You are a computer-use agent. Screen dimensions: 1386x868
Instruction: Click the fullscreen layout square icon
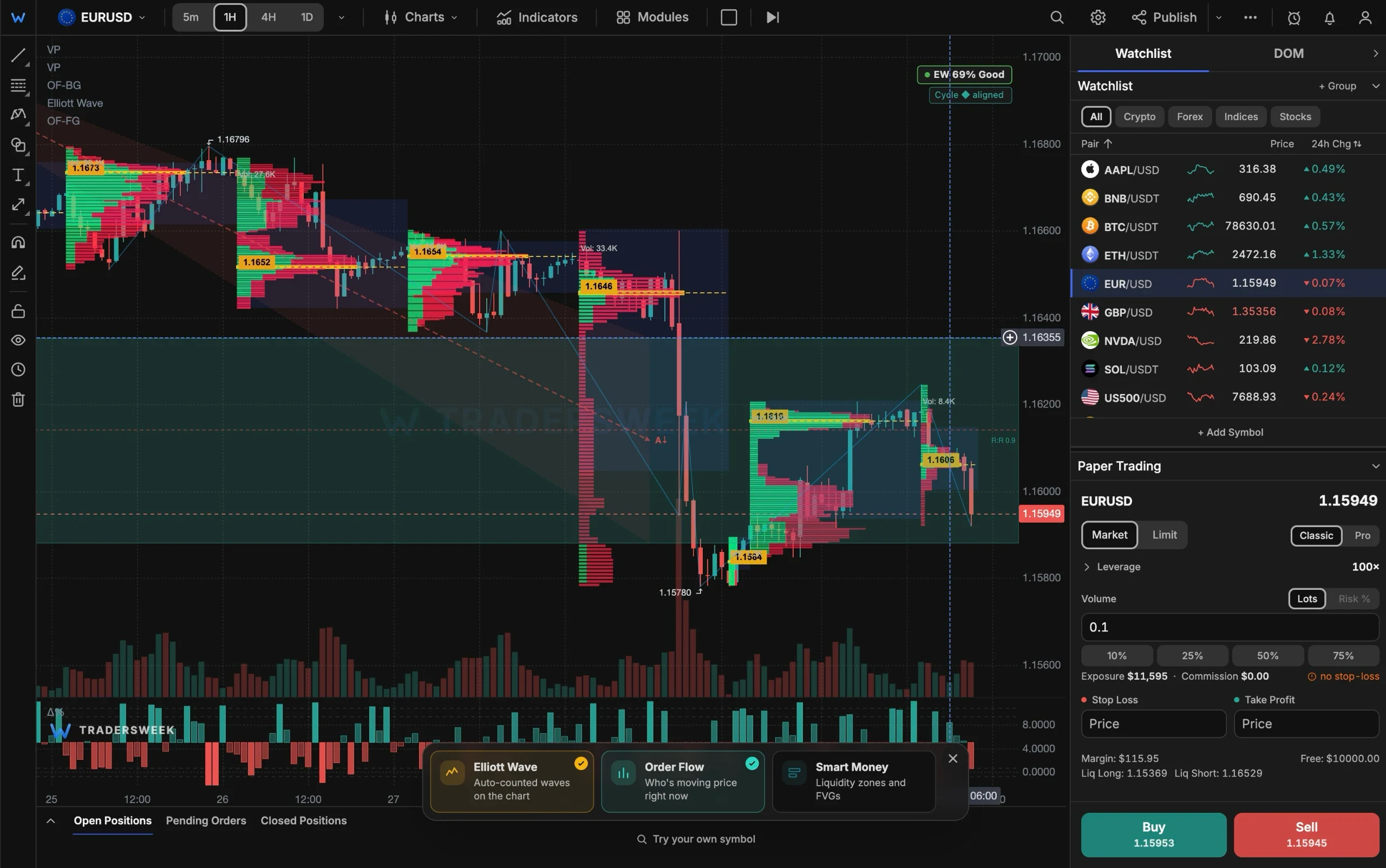[x=728, y=17]
